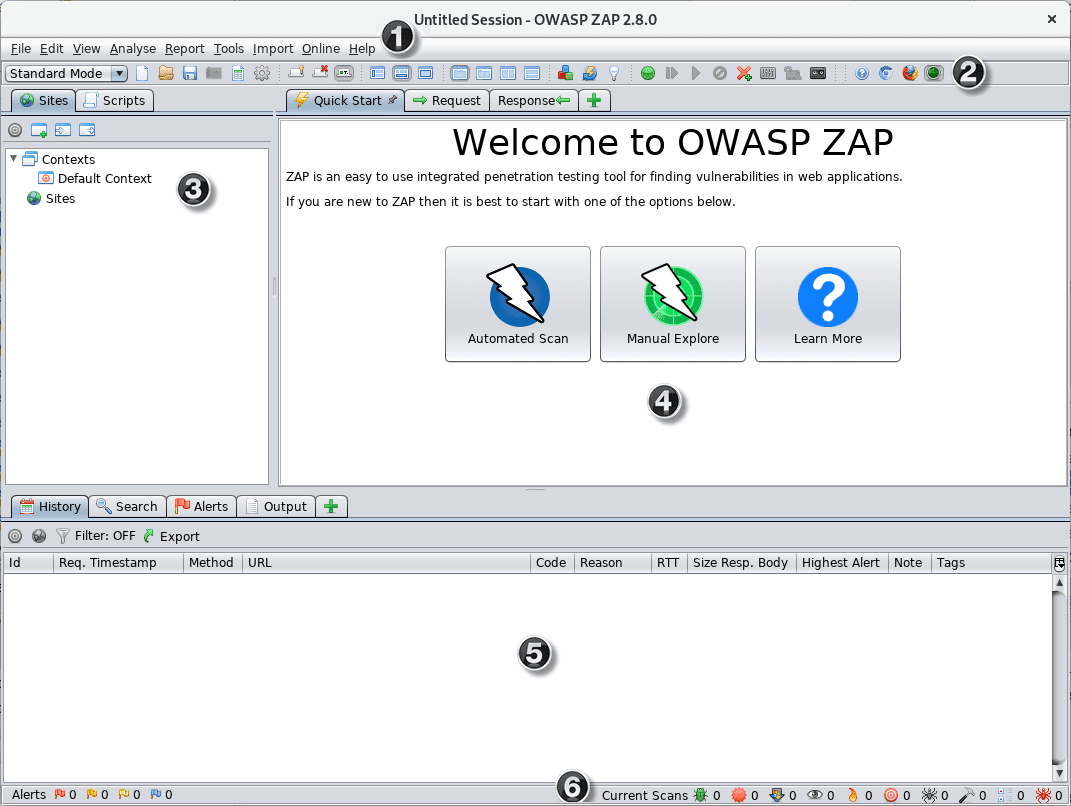1071x806 pixels.
Task: Create a new session with blank page icon
Action: pyautogui.click(x=141, y=72)
